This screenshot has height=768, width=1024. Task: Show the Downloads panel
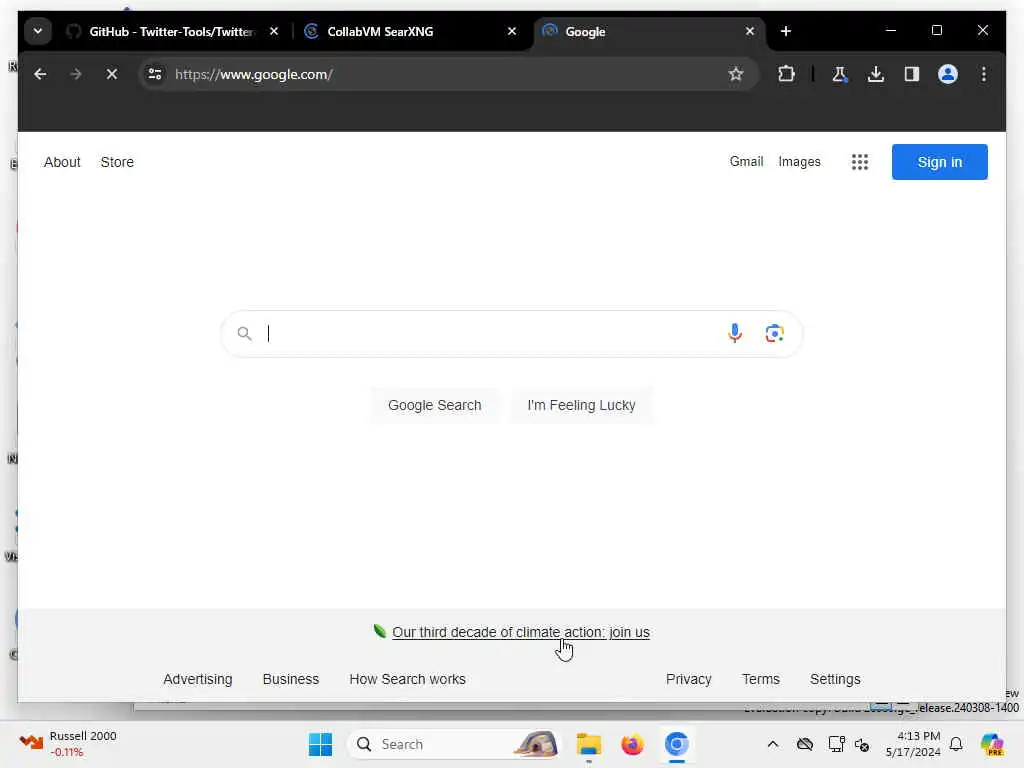point(876,74)
